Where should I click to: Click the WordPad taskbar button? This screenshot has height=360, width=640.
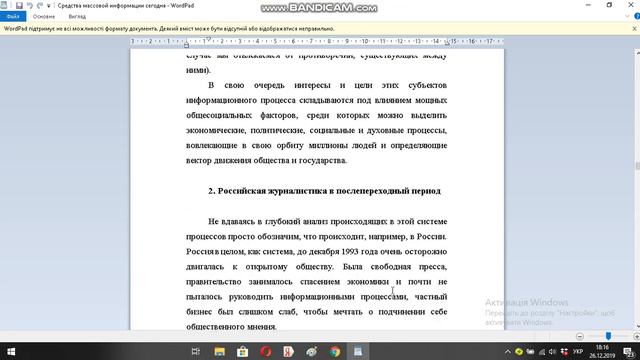pyautogui.click(x=358, y=352)
